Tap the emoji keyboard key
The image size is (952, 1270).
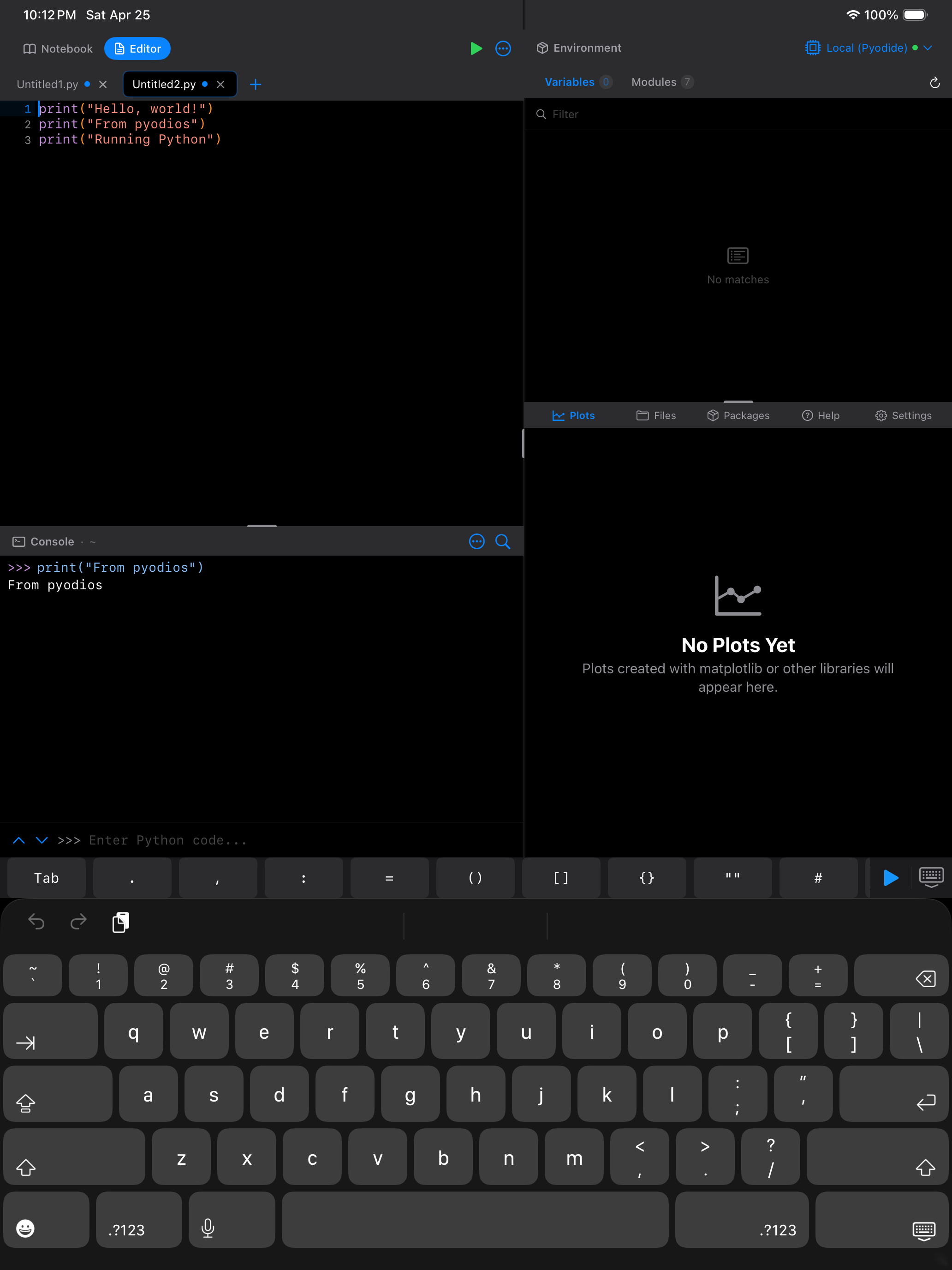tap(47, 1220)
